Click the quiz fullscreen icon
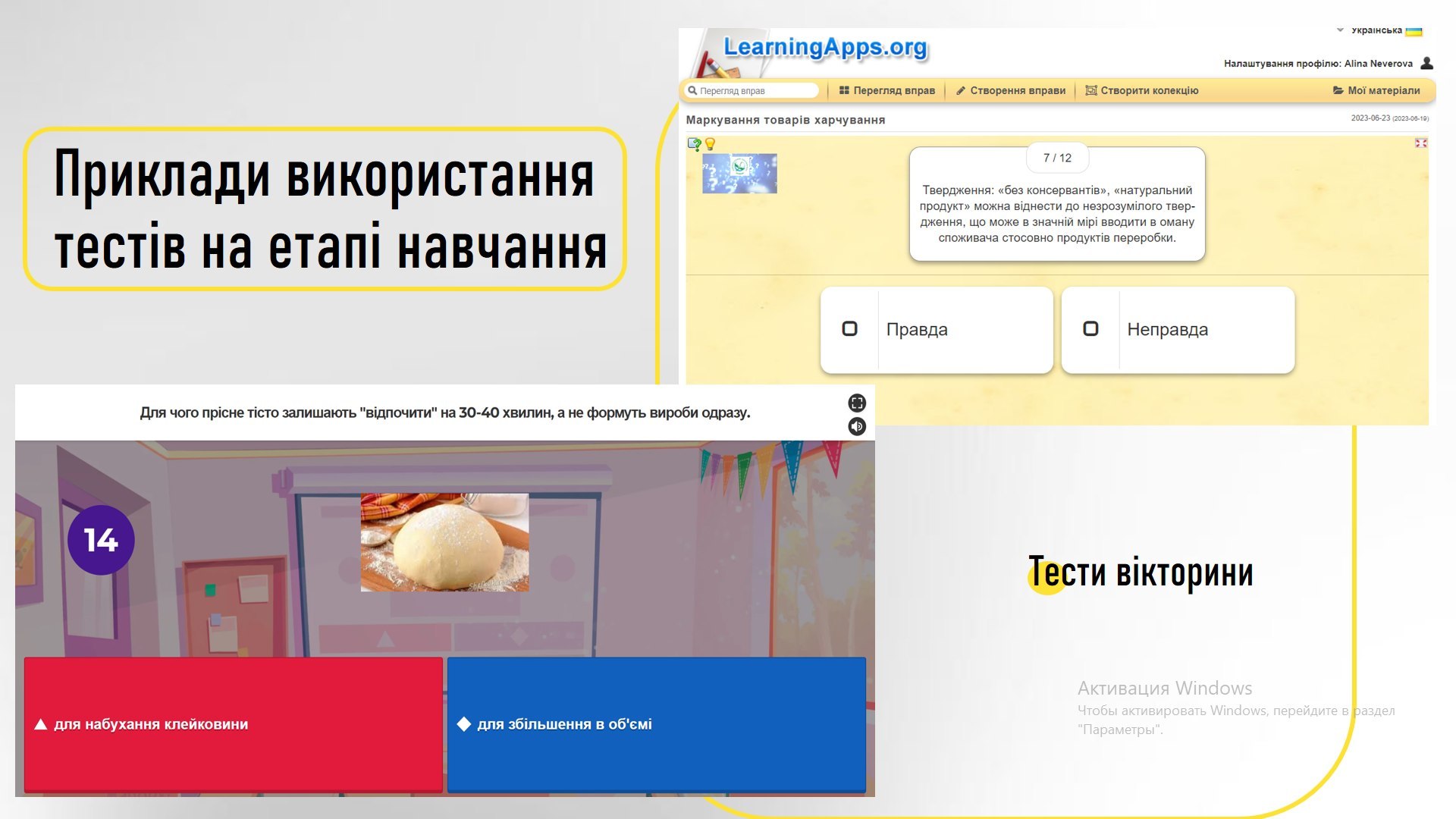This screenshot has height=819, width=1456. tap(857, 403)
